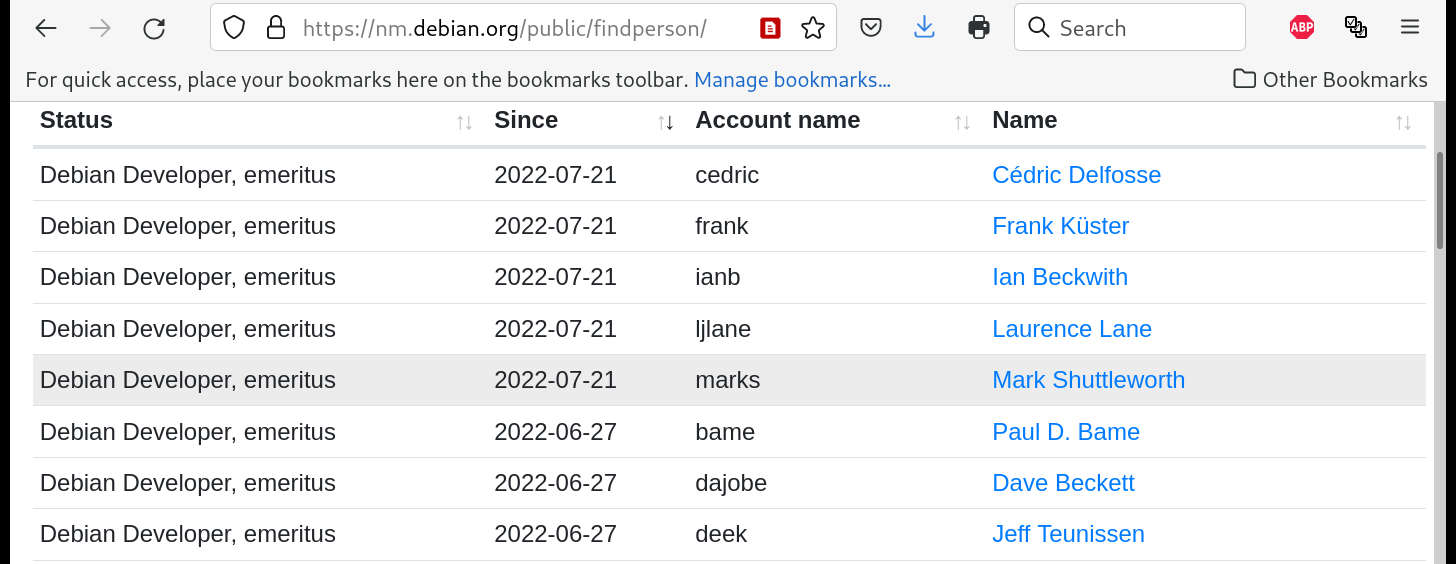Open Dave Beckett's profile
1456x564 pixels.
(x=1063, y=483)
